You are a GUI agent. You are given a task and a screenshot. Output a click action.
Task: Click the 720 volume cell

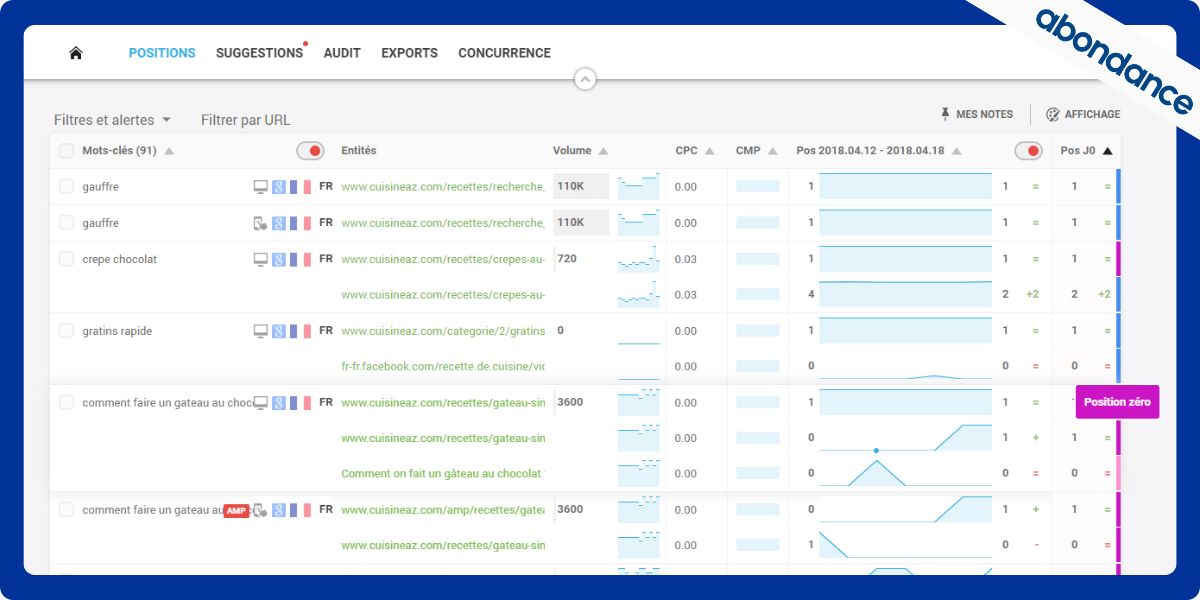[567, 258]
